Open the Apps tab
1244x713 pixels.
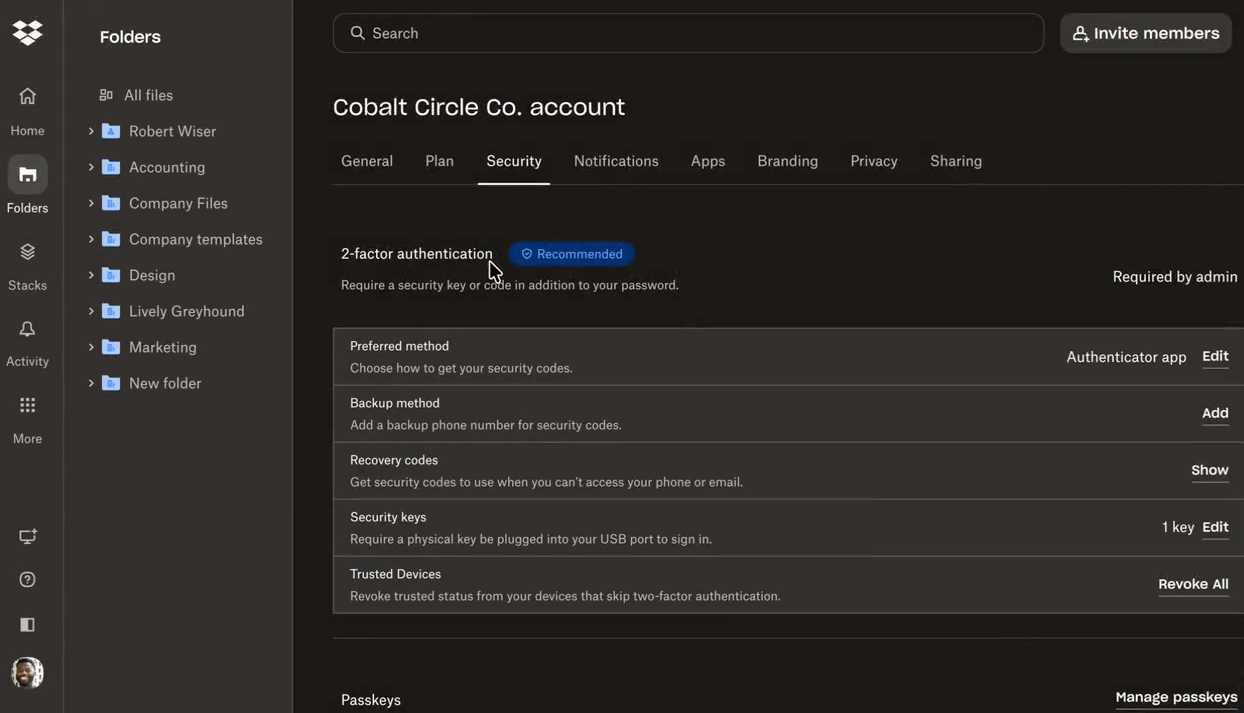point(708,161)
